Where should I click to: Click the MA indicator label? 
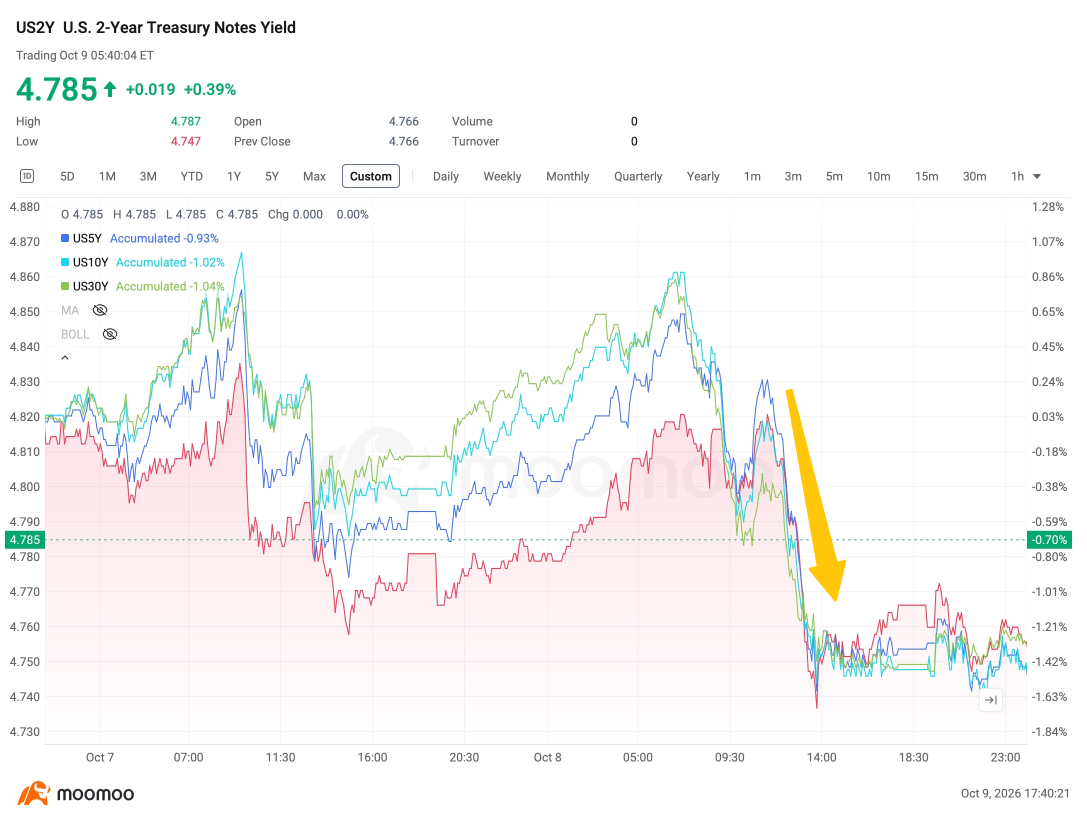[70, 310]
